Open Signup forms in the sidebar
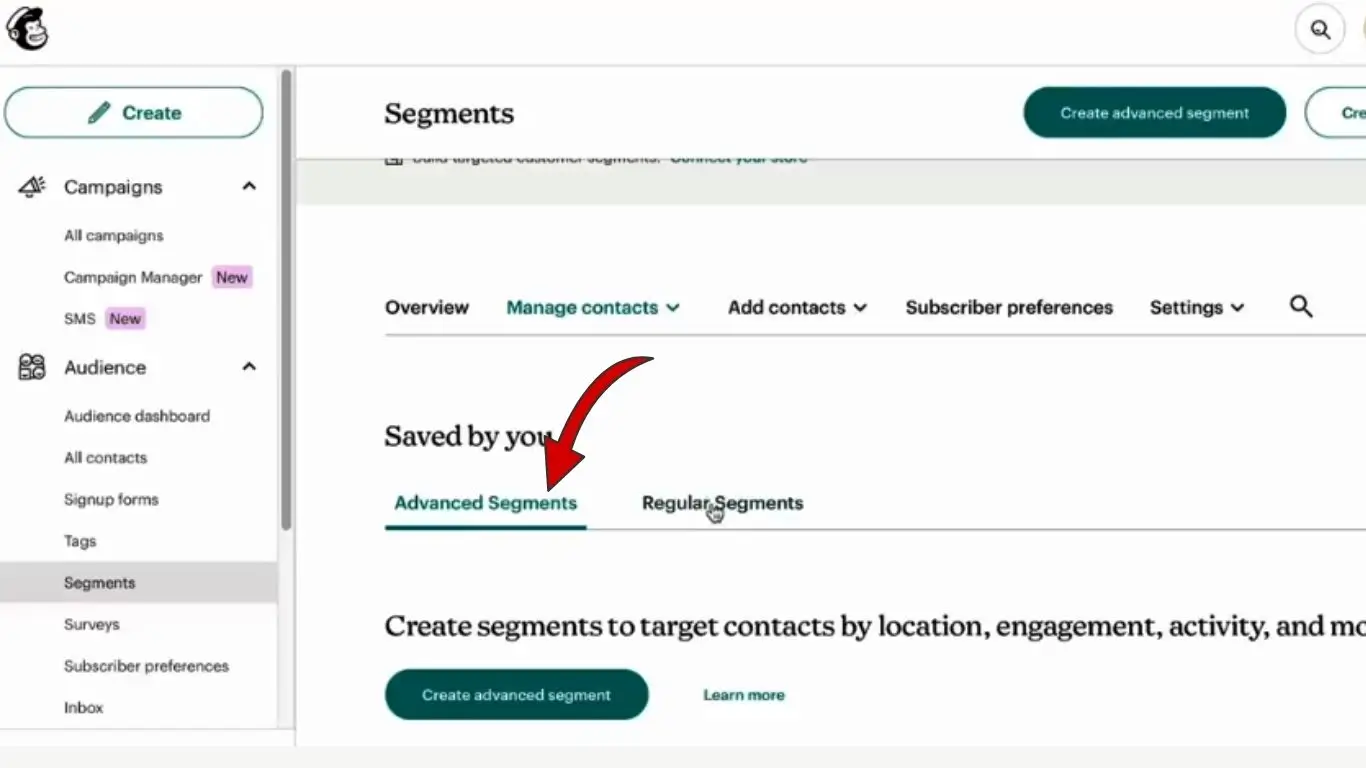 tap(111, 500)
